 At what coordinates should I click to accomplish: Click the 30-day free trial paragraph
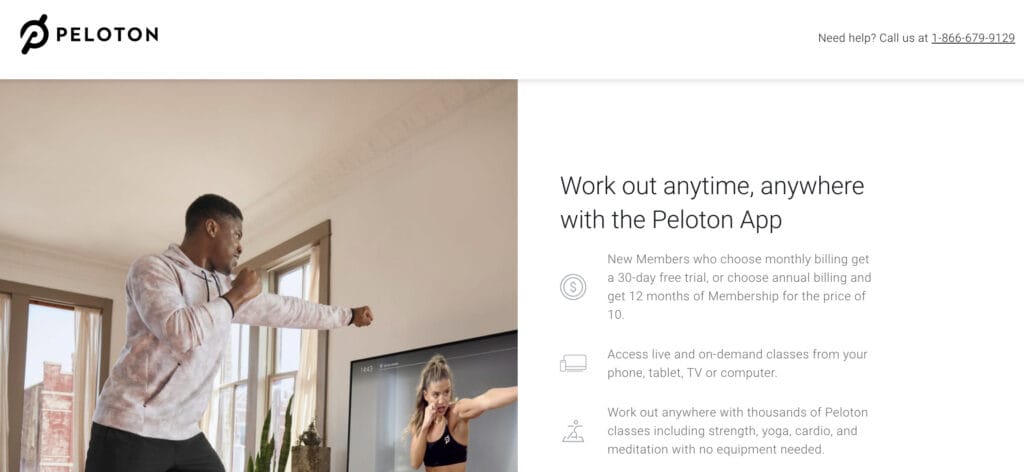point(739,287)
